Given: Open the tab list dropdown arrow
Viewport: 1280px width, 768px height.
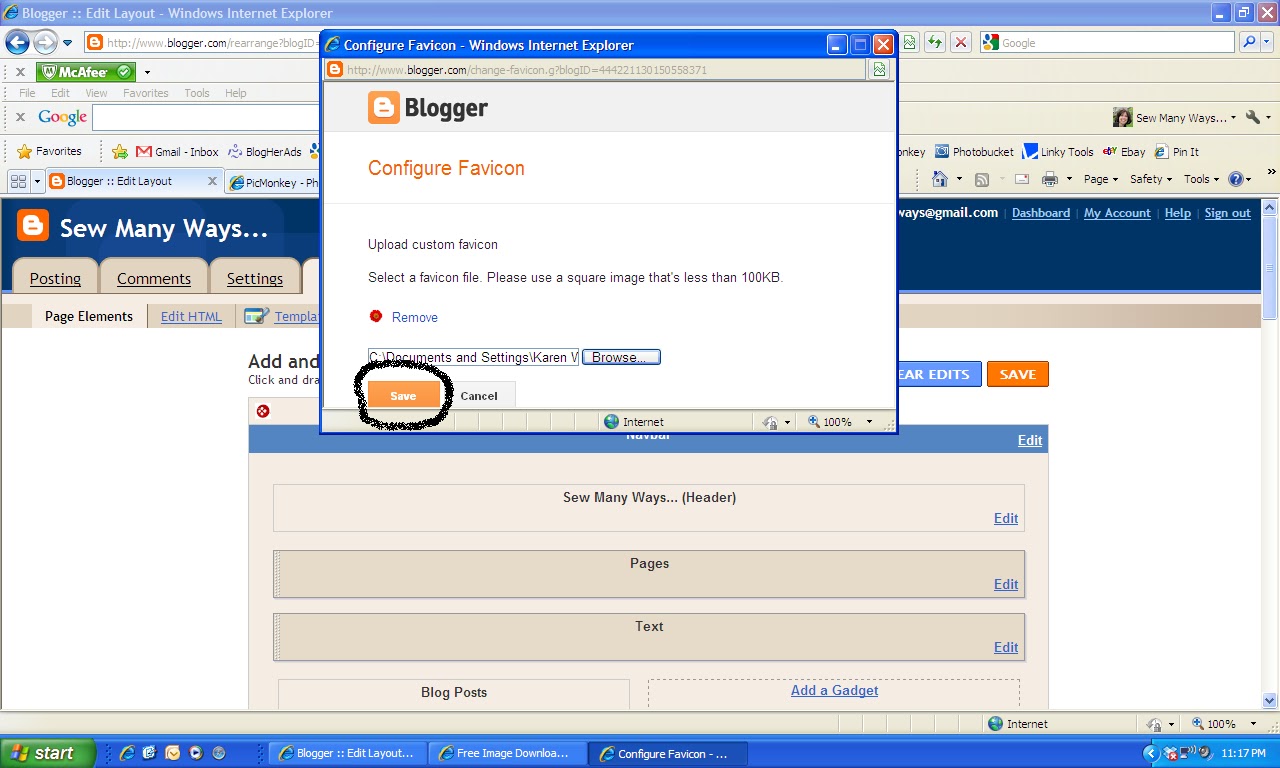Looking at the screenshot, I should point(37,181).
